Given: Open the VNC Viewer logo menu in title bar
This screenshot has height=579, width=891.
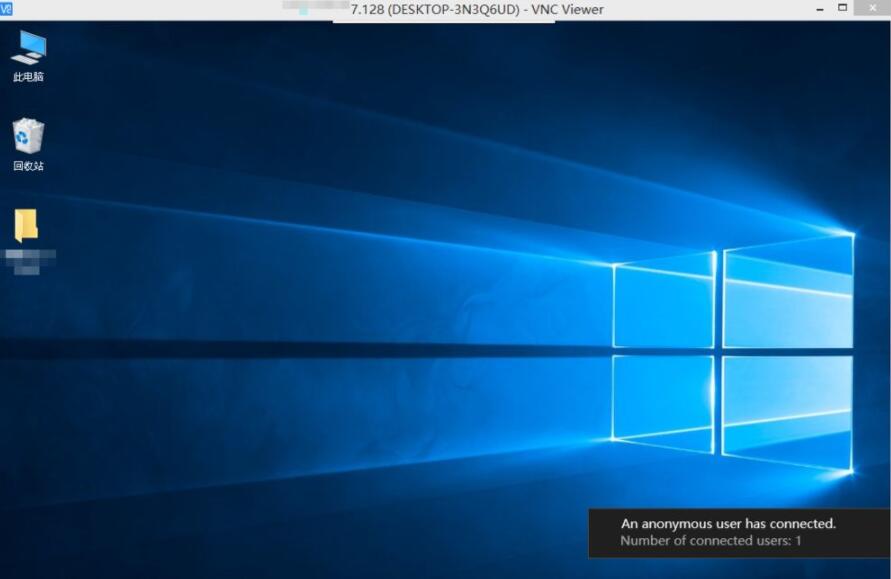Looking at the screenshot, I should click(6, 9).
